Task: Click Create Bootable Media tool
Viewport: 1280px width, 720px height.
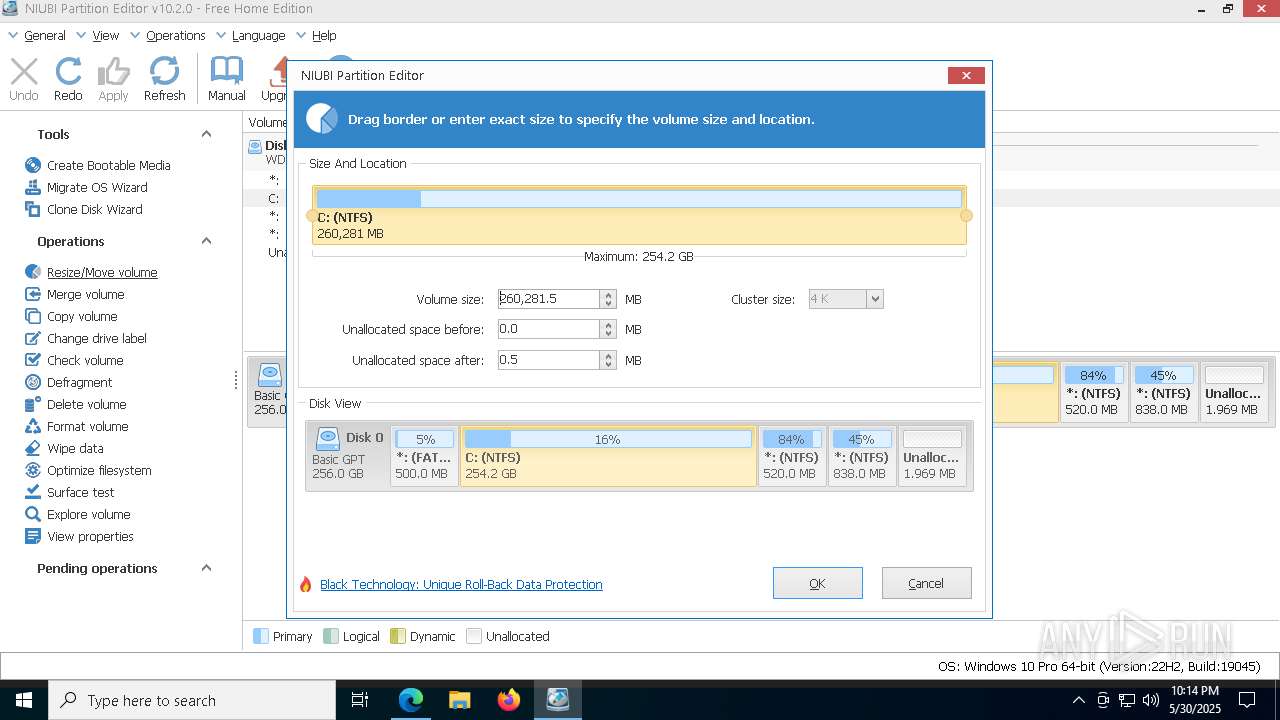Action: (97, 165)
